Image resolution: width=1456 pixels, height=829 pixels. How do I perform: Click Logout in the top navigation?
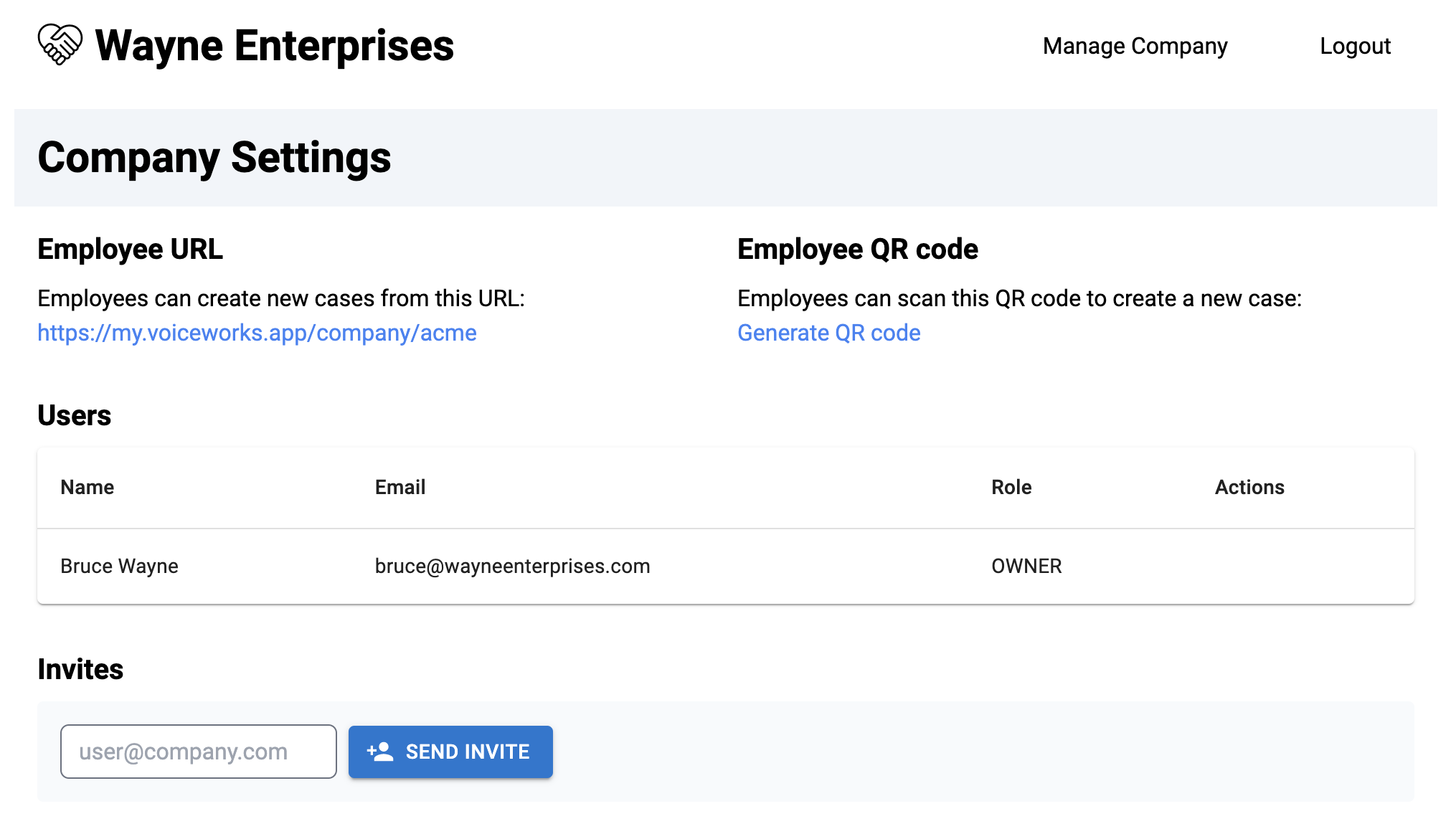tap(1354, 46)
